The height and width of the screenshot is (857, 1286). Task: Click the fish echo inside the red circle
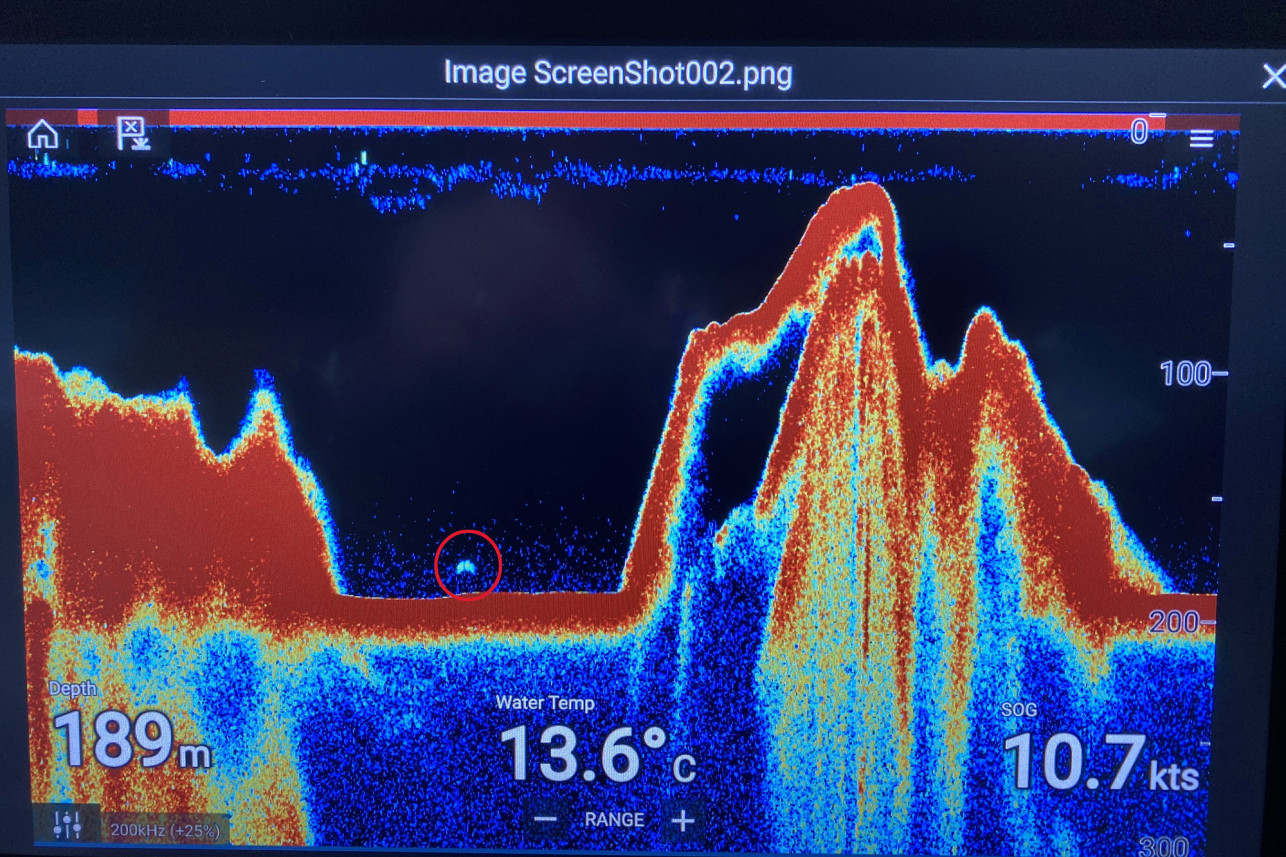(x=466, y=567)
